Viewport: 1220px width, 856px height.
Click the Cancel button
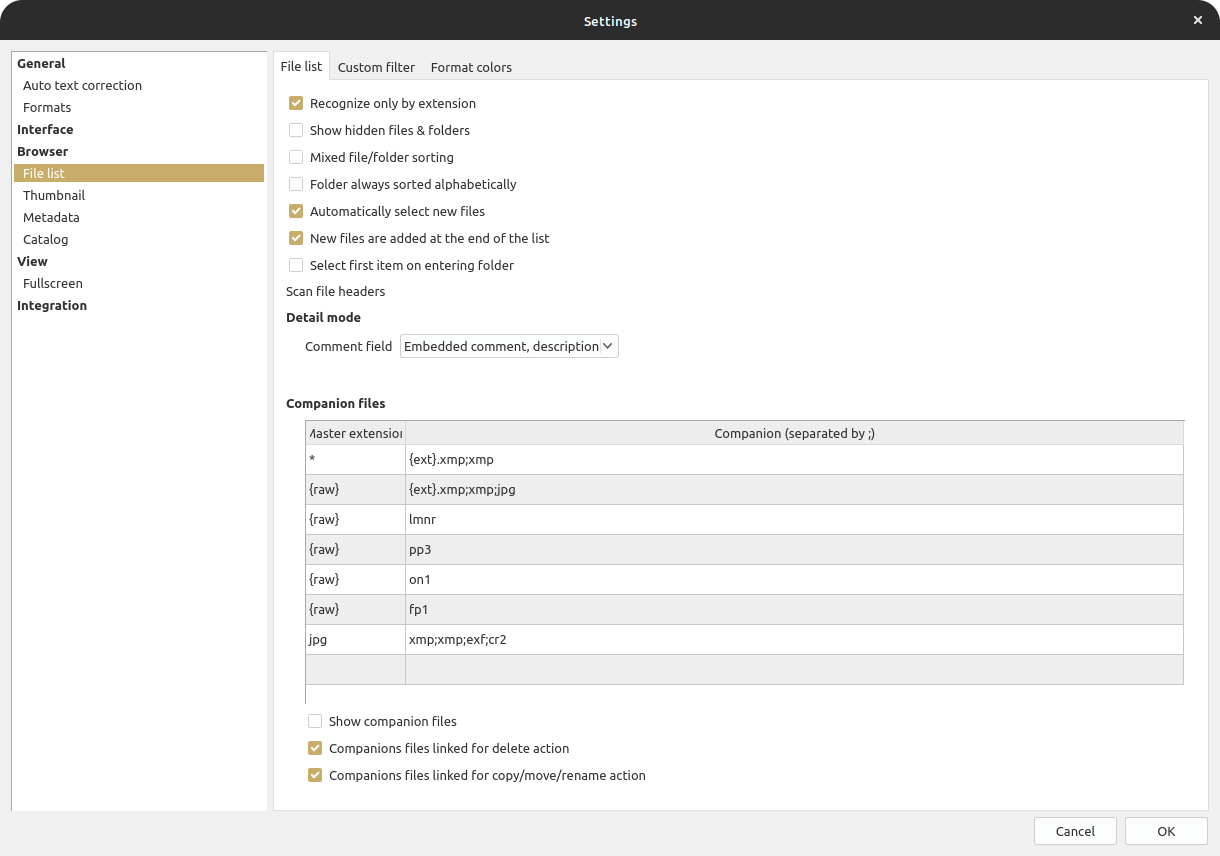point(1075,831)
